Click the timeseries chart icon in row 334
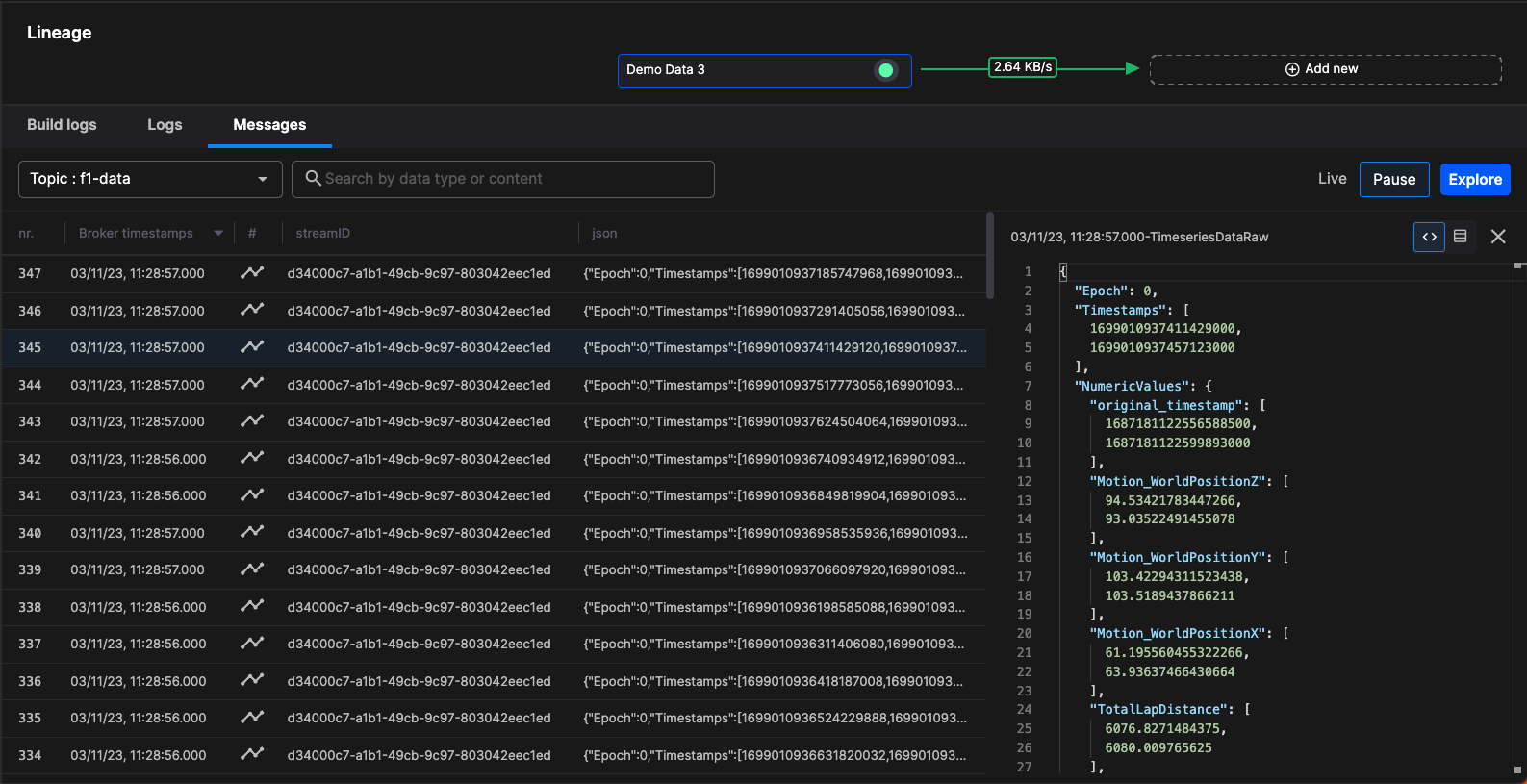Image resolution: width=1527 pixels, height=784 pixels. [252, 754]
